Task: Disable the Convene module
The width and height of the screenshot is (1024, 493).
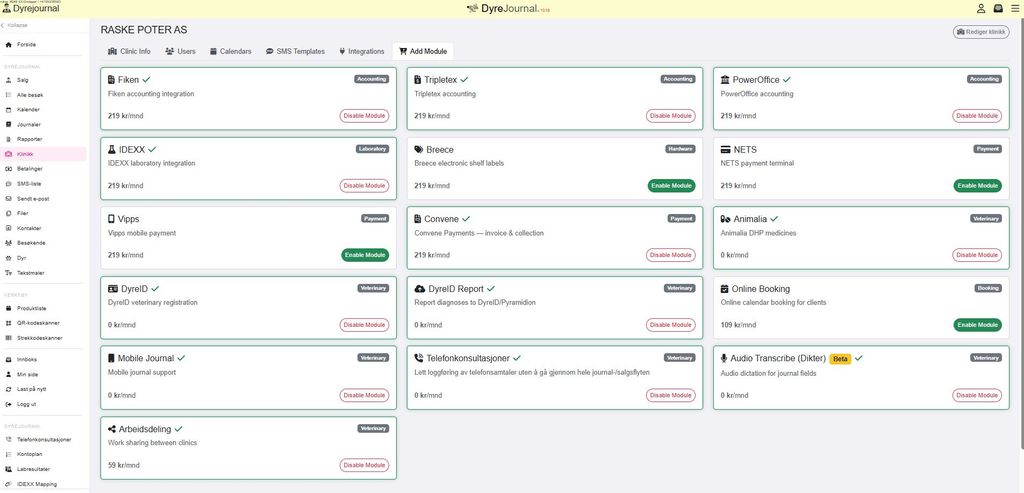Action: 671,255
